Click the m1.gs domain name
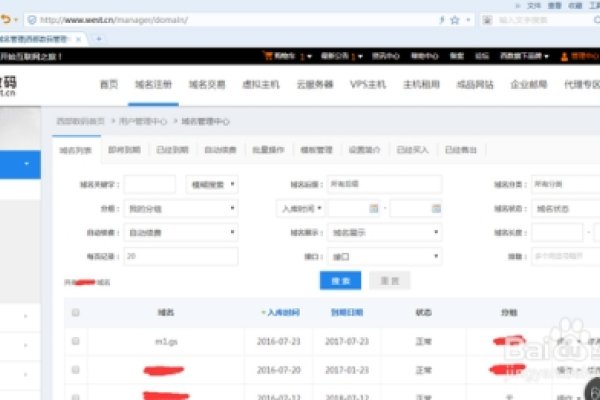The width and height of the screenshot is (600, 400). coord(166,341)
